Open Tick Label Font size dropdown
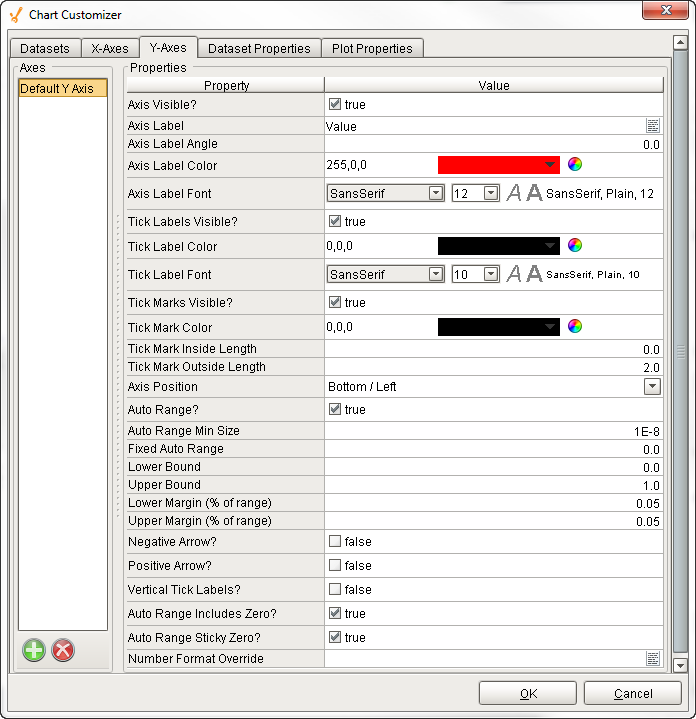This screenshot has height=719, width=696. tap(491, 274)
